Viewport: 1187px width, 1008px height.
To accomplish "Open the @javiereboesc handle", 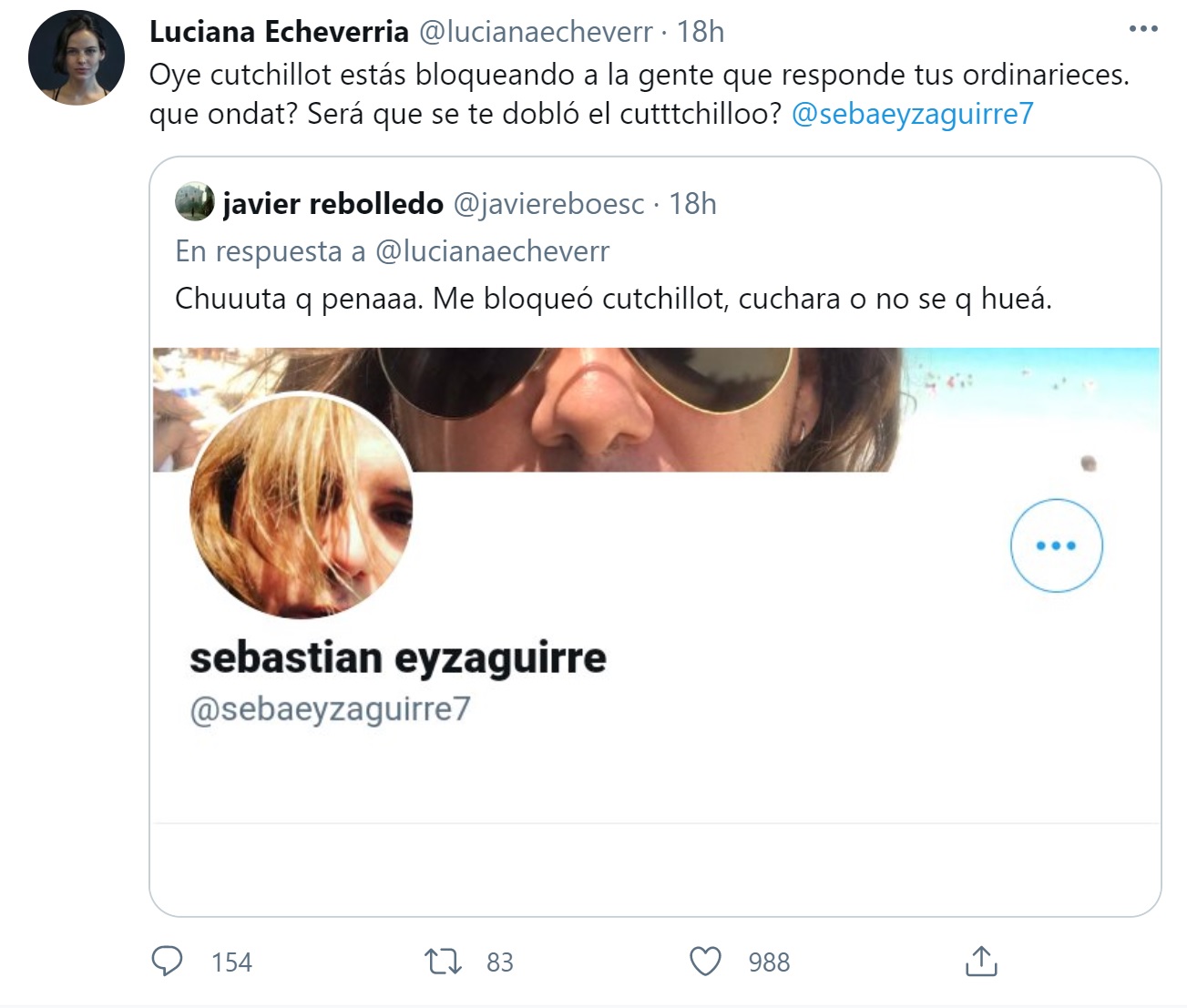I will (549, 204).
